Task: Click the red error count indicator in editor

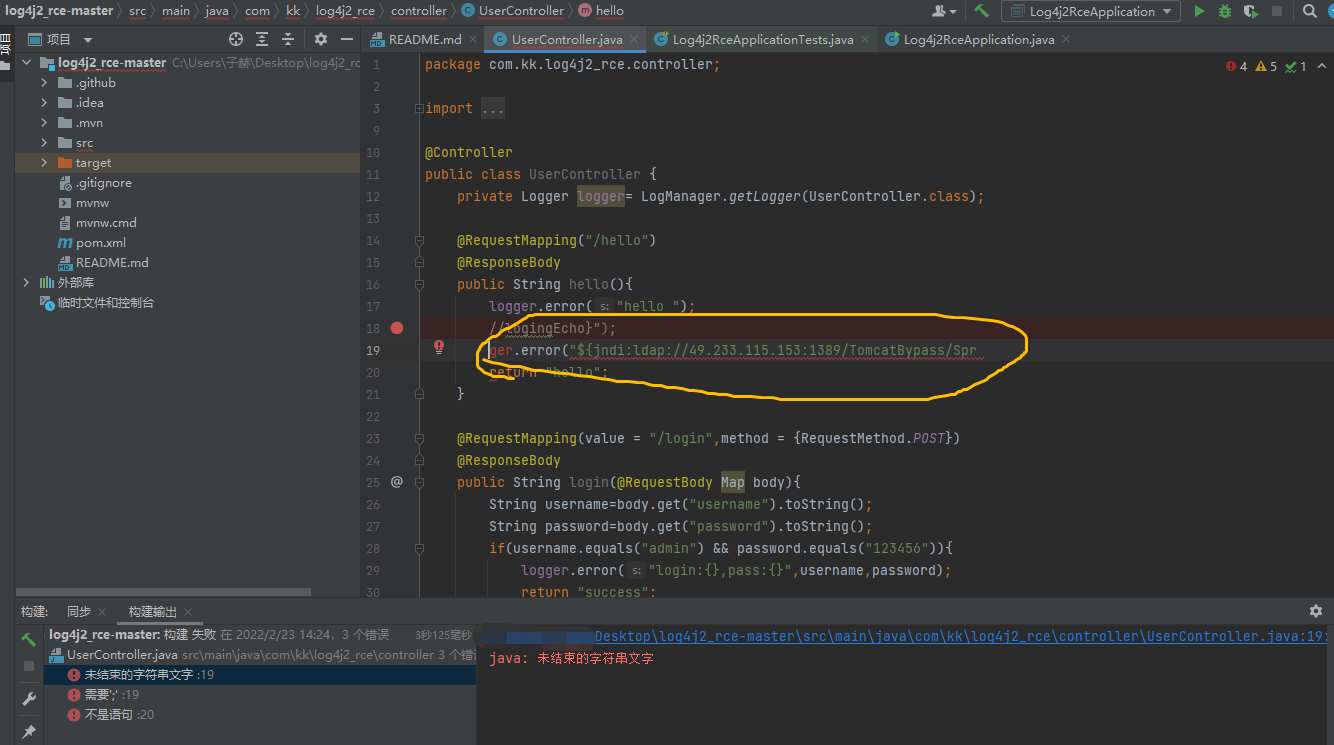Action: [x=1237, y=66]
